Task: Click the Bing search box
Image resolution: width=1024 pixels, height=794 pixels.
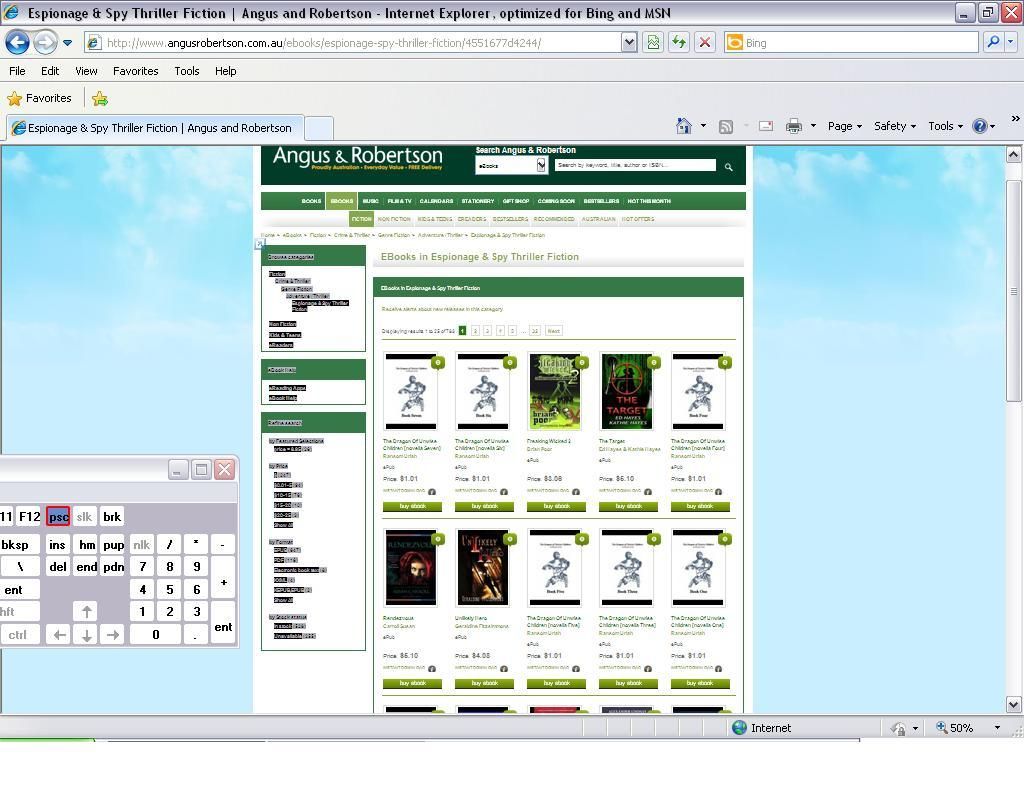Action: click(852, 43)
